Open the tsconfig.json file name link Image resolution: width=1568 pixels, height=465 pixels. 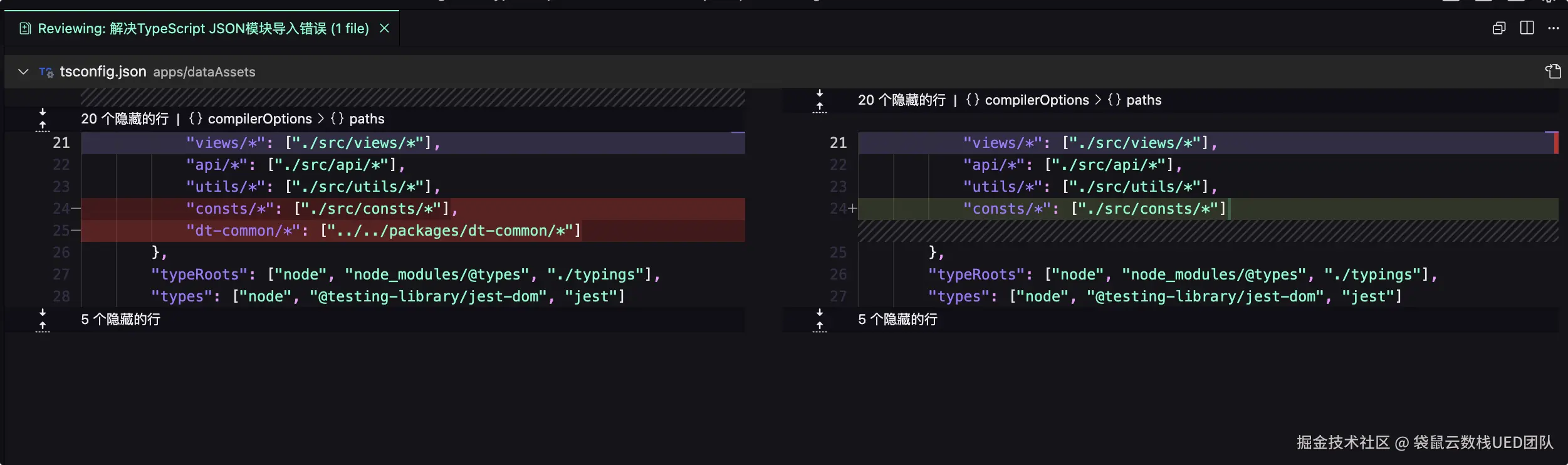point(103,71)
